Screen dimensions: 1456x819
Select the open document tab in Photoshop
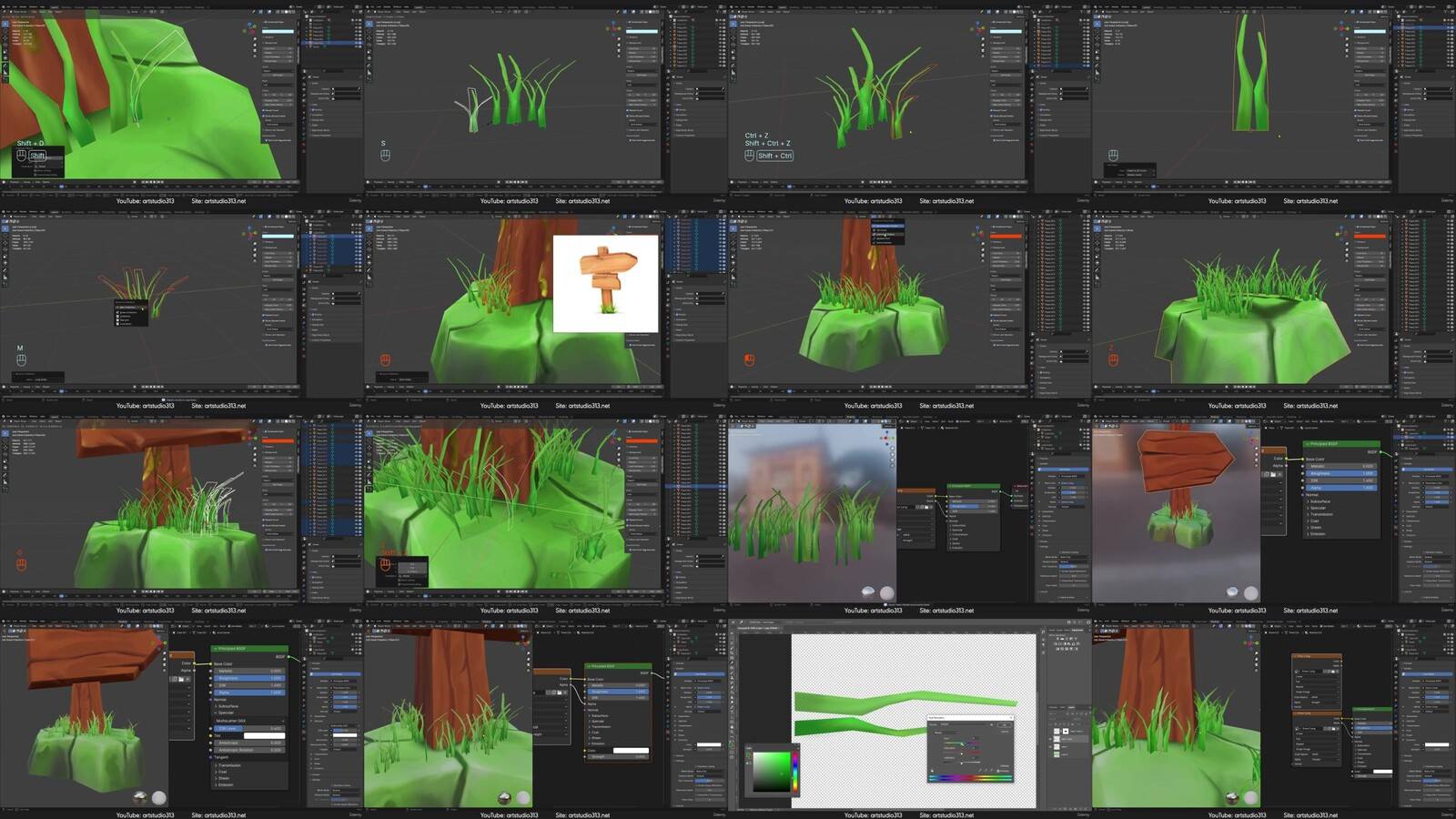coord(757,628)
